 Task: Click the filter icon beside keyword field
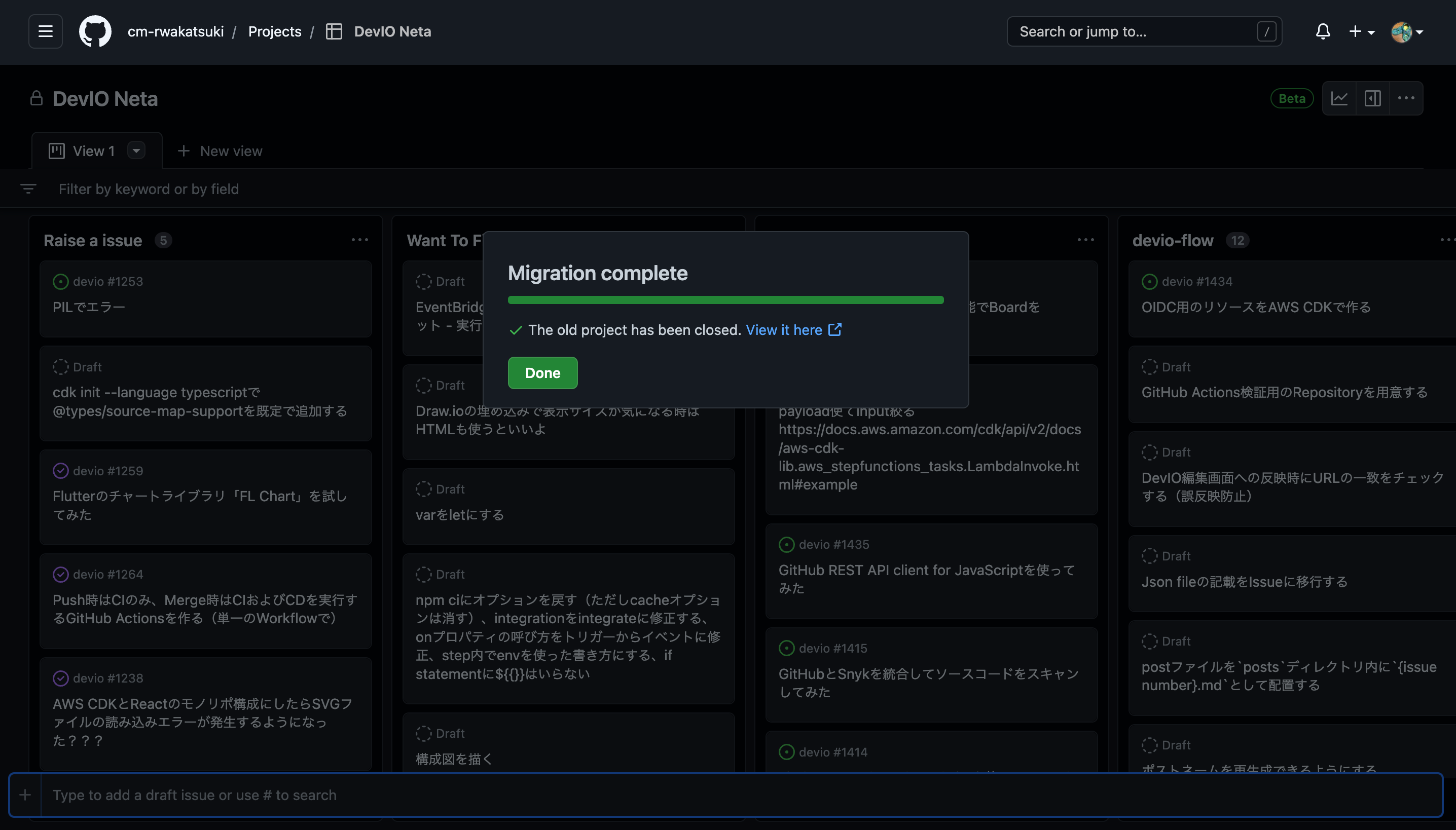[28, 188]
